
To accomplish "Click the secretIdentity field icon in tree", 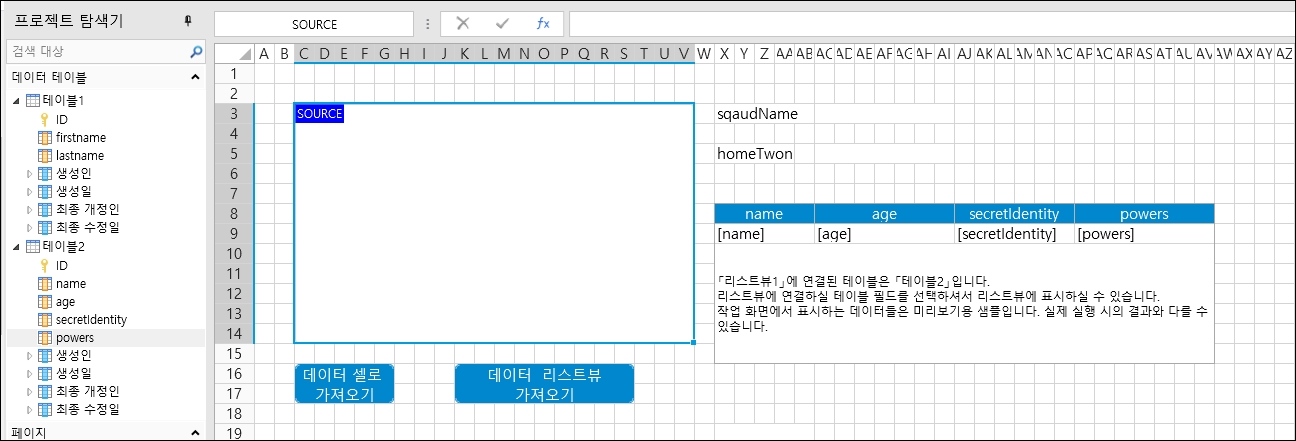I will pyautogui.click(x=44, y=319).
